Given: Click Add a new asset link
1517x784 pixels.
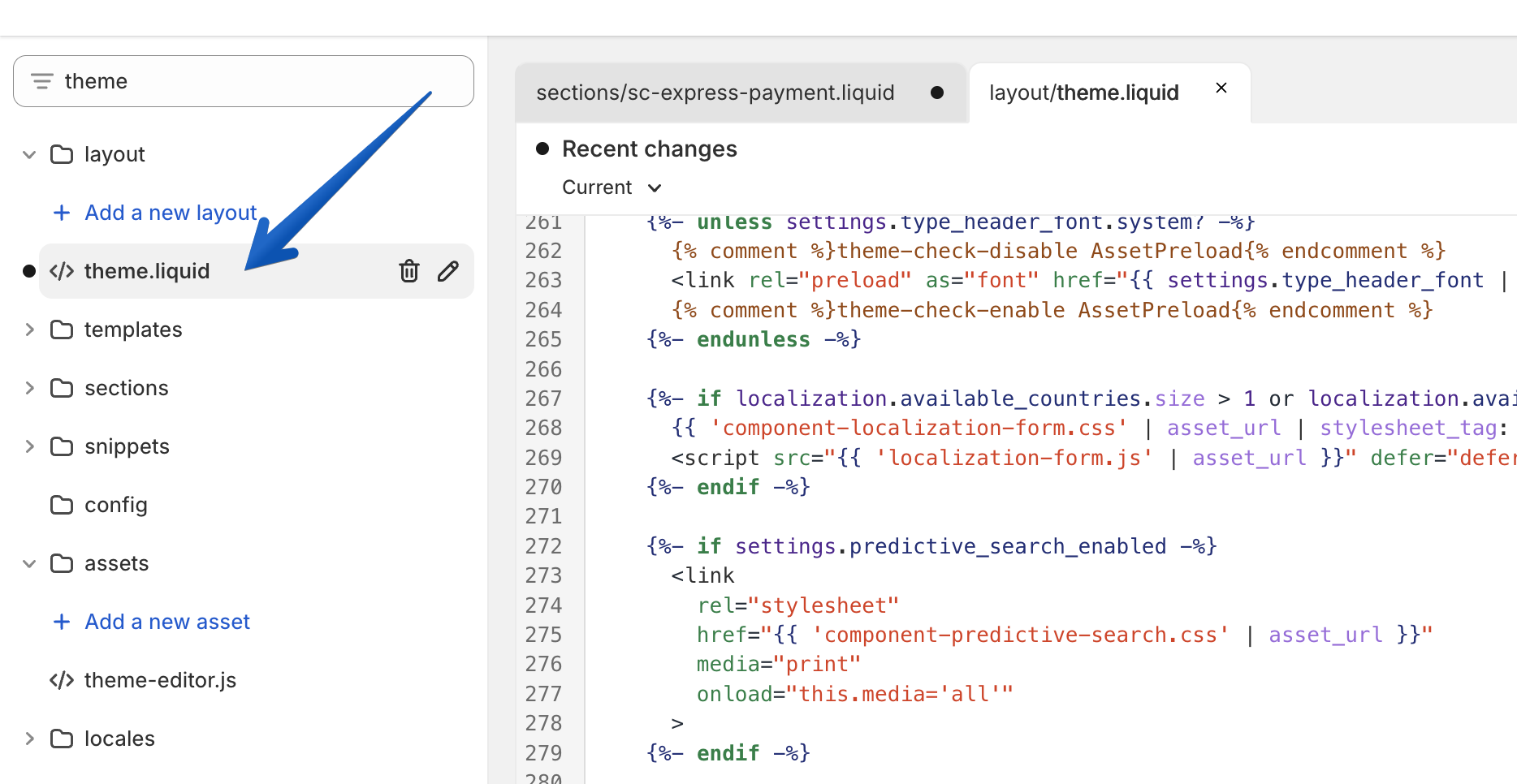Looking at the screenshot, I should point(167,622).
